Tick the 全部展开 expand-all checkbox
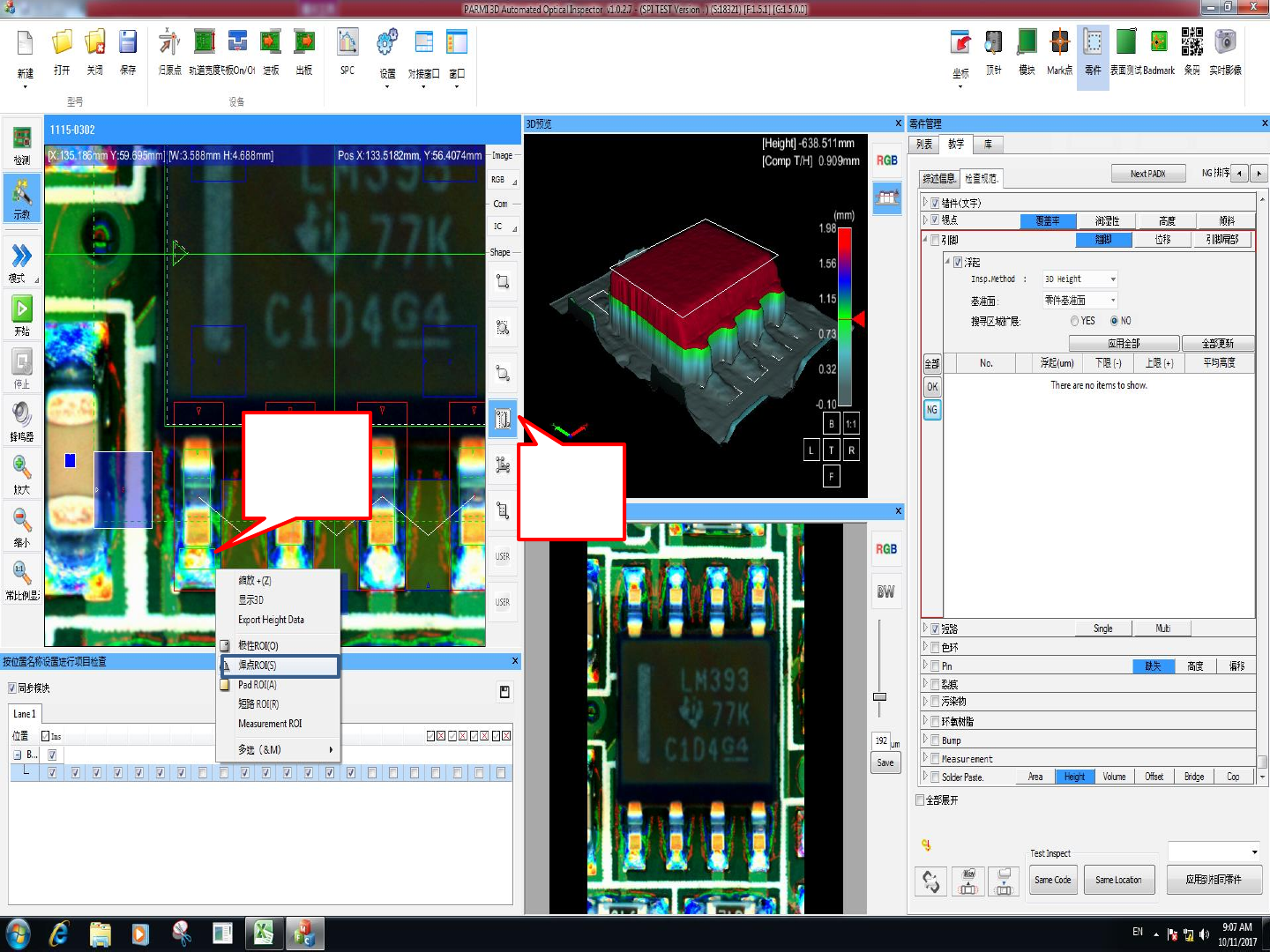The height and width of the screenshot is (952, 1270). point(921,800)
